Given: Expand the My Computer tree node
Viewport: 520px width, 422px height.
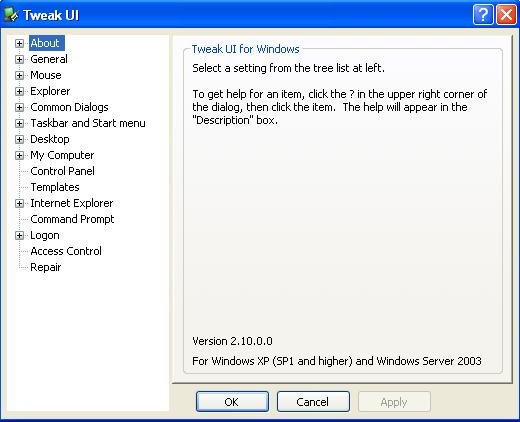Looking at the screenshot, I should [x=19, y=155].
